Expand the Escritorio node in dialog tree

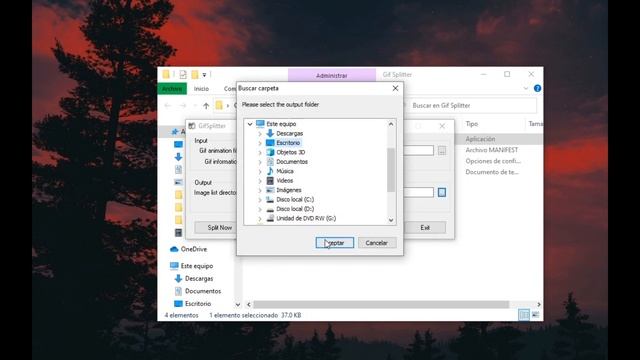260,143
